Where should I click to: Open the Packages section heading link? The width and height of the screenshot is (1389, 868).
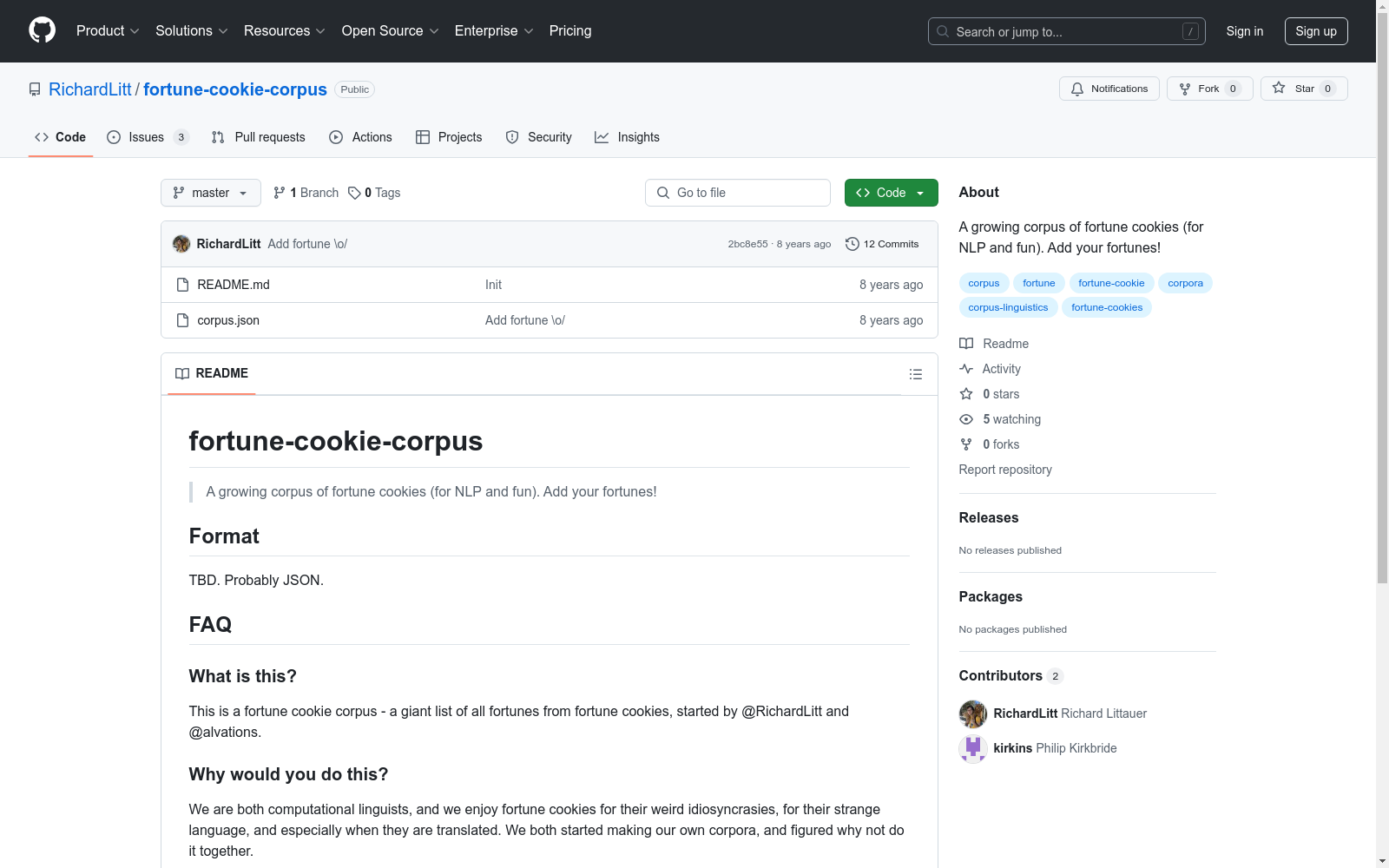click(x=991, y=596)
